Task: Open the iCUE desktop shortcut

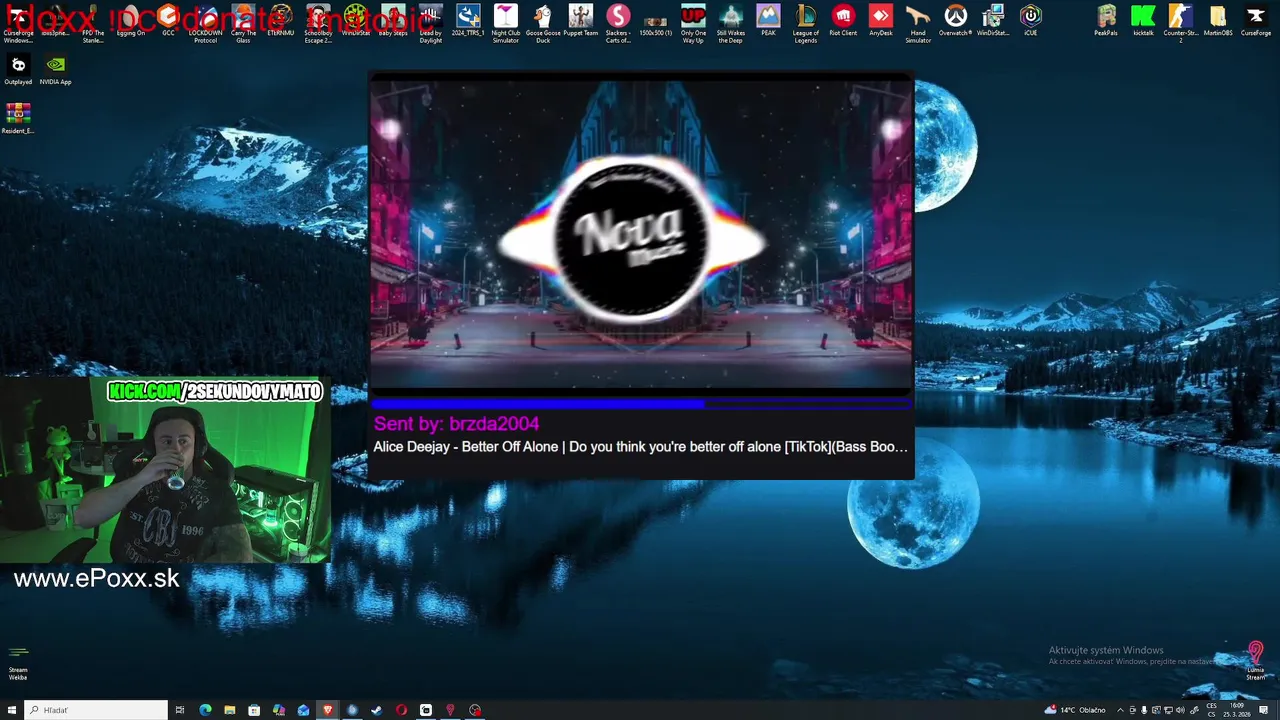Action: (1031, 21)
